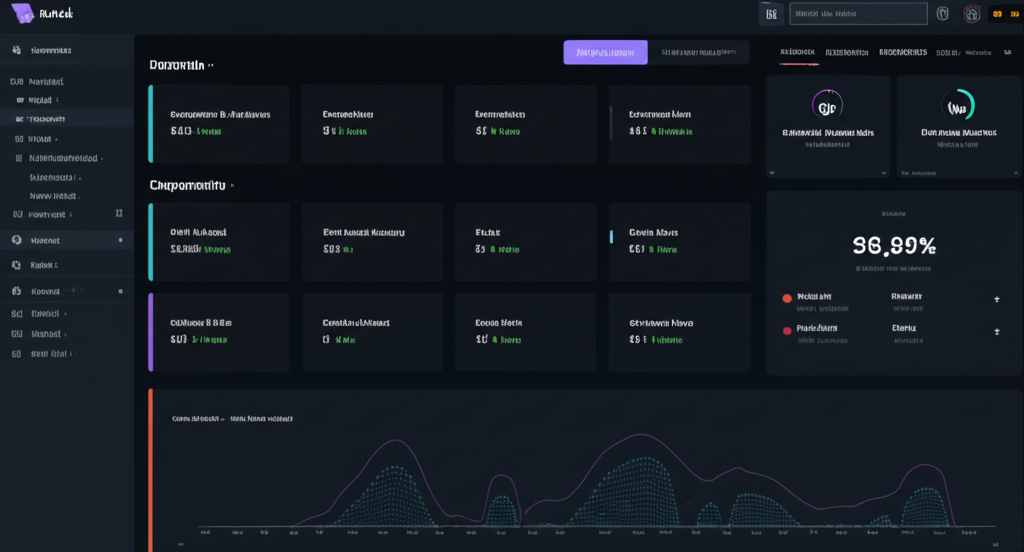
Task: Click the square icon button left of search
Action: coord(770,14)
